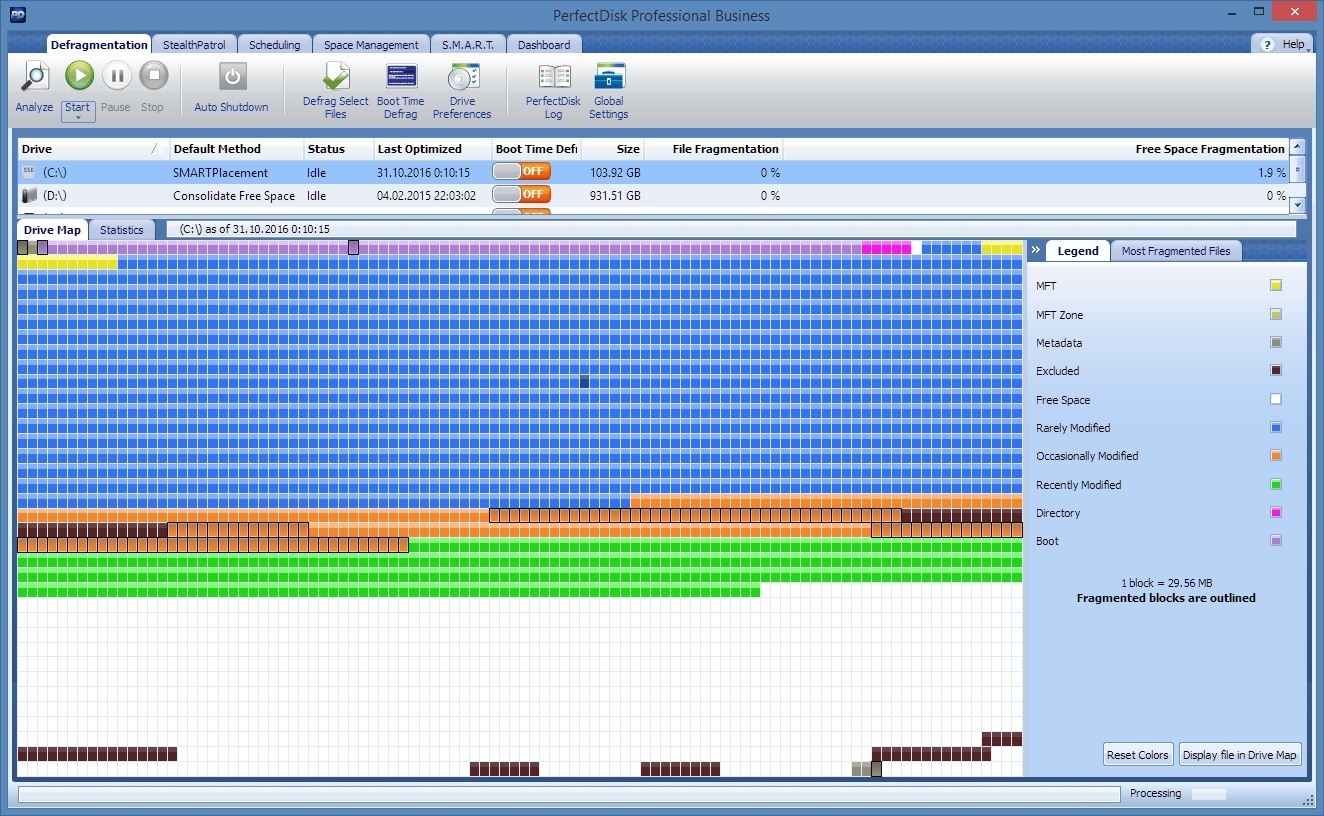Change the Directory color swatch

pyautogui.click(x=1275, y=512)
